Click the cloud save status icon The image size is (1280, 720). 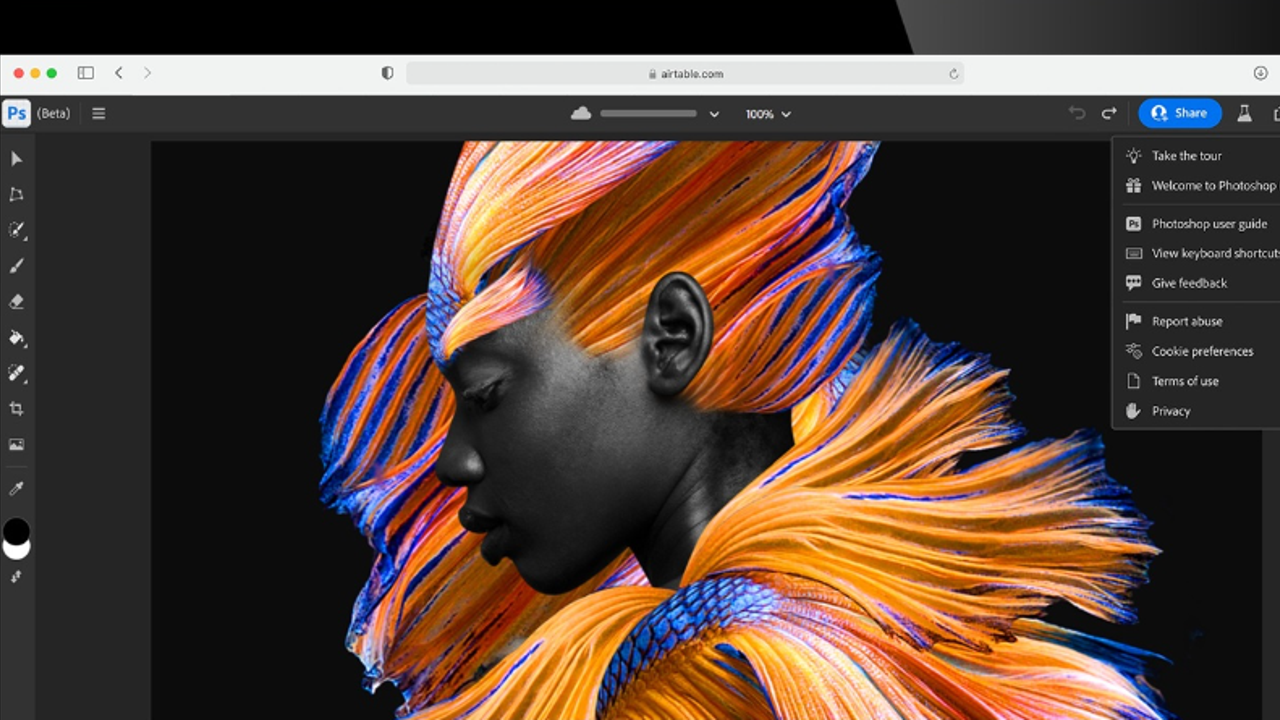pyautogui.click(x=581, y=113)
